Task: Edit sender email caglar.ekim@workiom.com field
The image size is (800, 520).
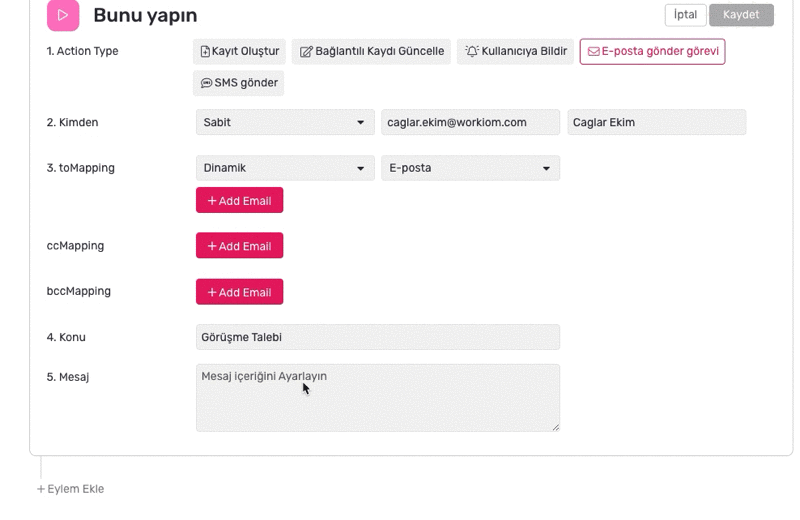Action: [x=470, y=122]
